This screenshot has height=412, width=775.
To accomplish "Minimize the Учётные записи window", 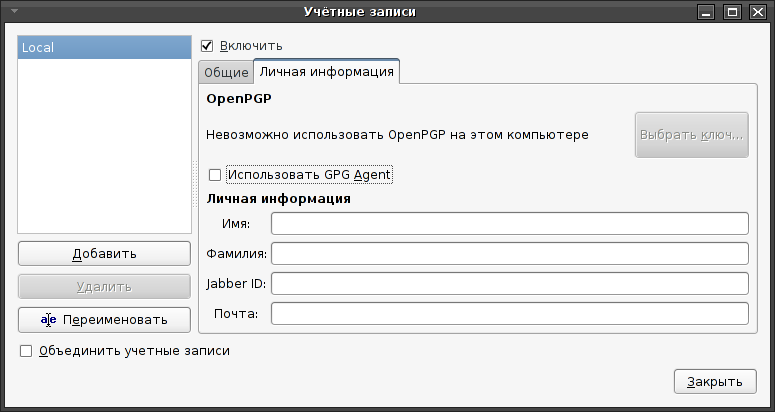I will click(x=707, y=12).
